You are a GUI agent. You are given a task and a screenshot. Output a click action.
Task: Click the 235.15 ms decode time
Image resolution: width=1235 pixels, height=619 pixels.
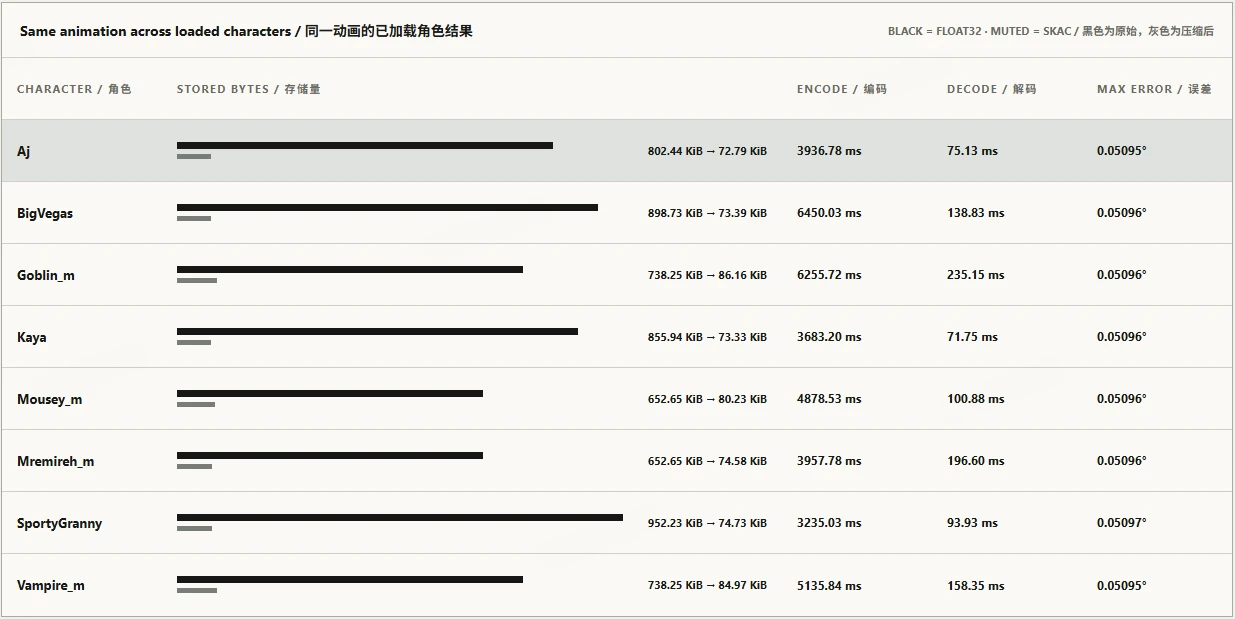976,275
